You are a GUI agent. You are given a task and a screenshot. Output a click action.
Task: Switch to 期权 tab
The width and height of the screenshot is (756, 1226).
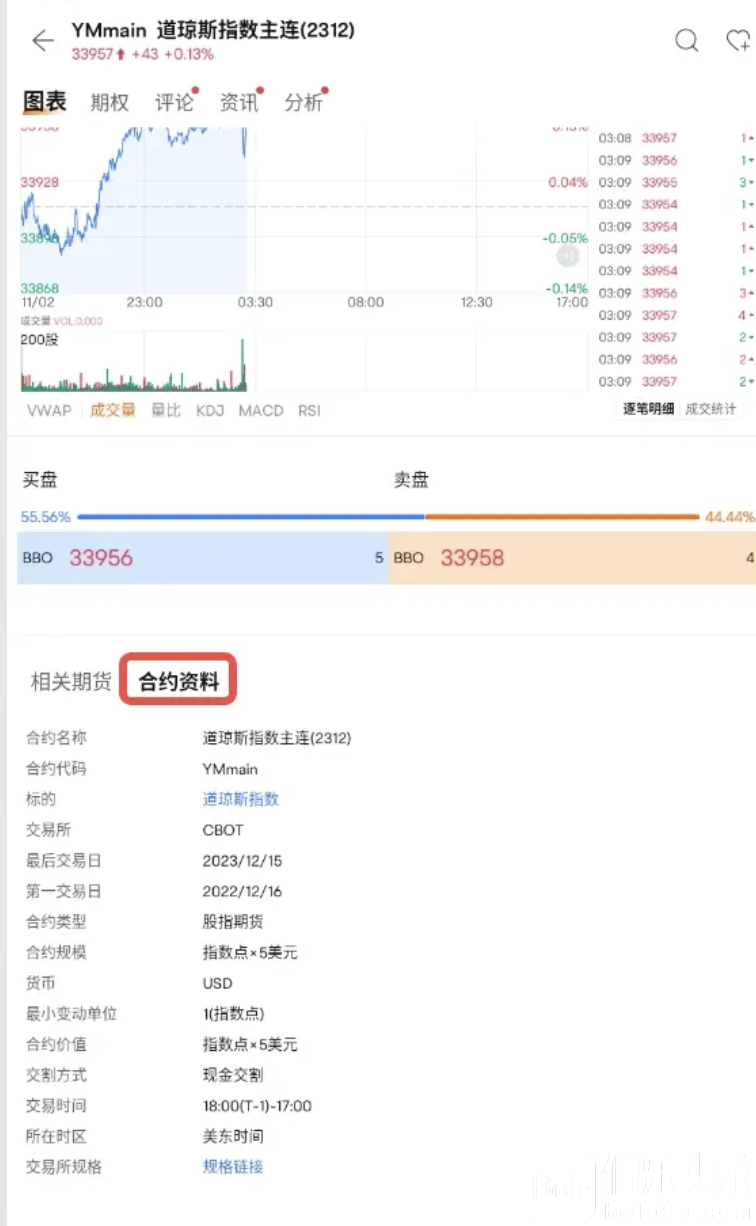[109, 102]
